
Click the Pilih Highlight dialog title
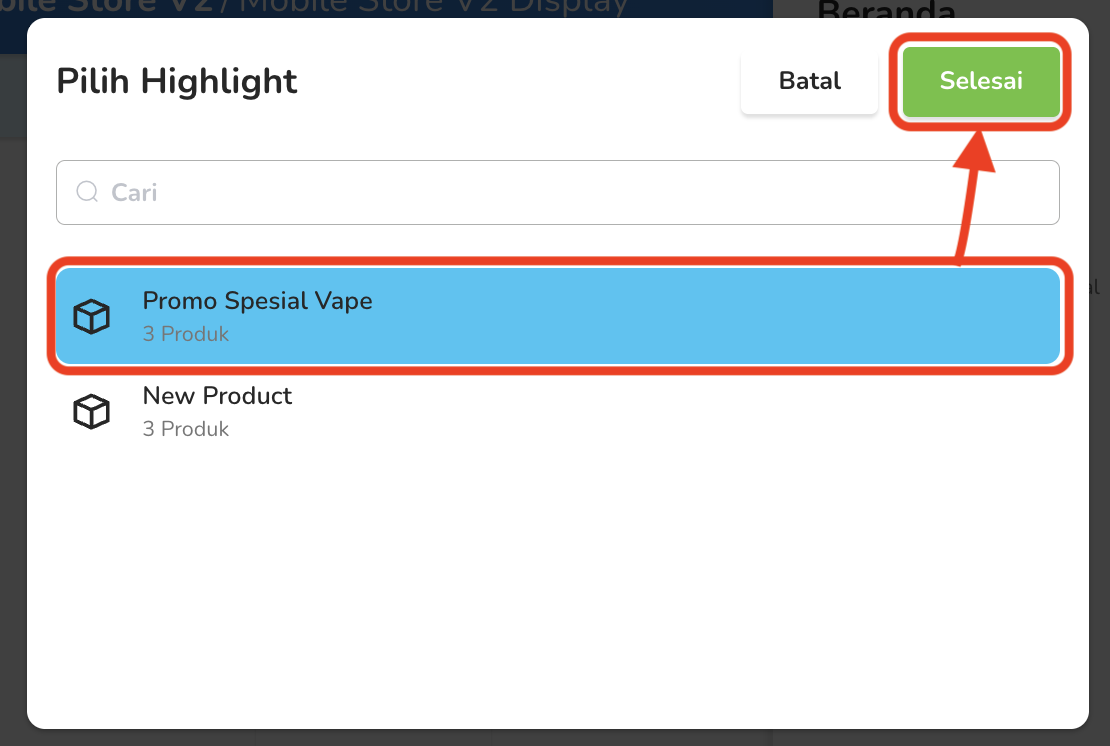click(176, 81)
